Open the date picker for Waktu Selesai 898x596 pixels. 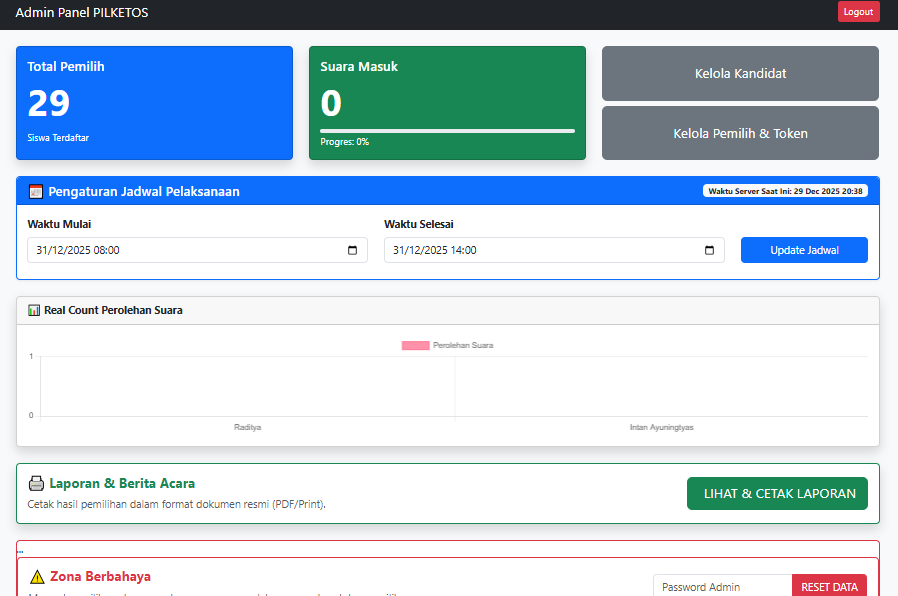pyautogui.click(x=710, y=250)
